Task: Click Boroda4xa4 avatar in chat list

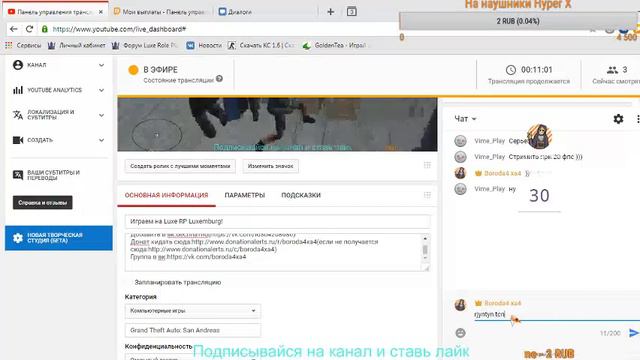Action: click(460, 173)
